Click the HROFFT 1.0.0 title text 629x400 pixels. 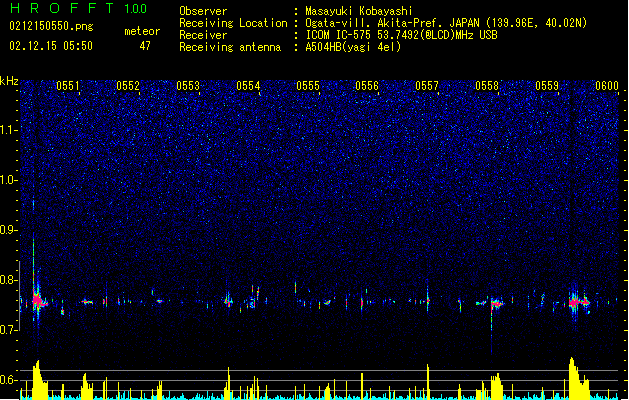pos(79,8)
